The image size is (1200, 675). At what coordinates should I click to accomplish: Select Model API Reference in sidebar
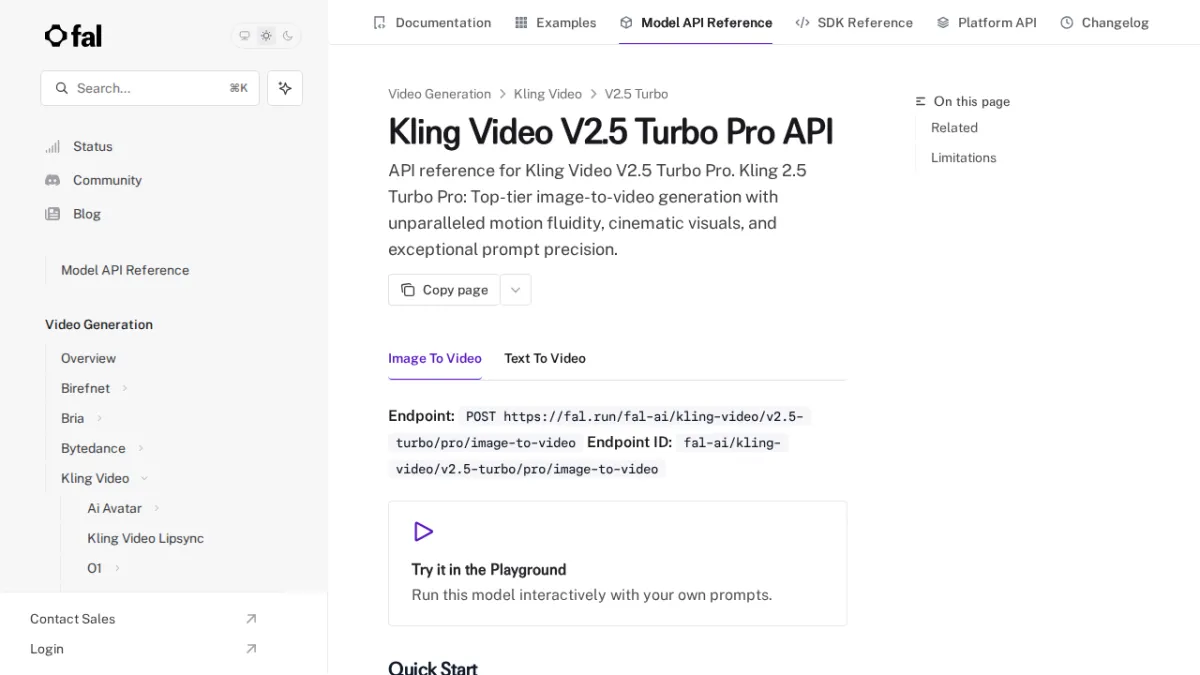coord(125,270)
